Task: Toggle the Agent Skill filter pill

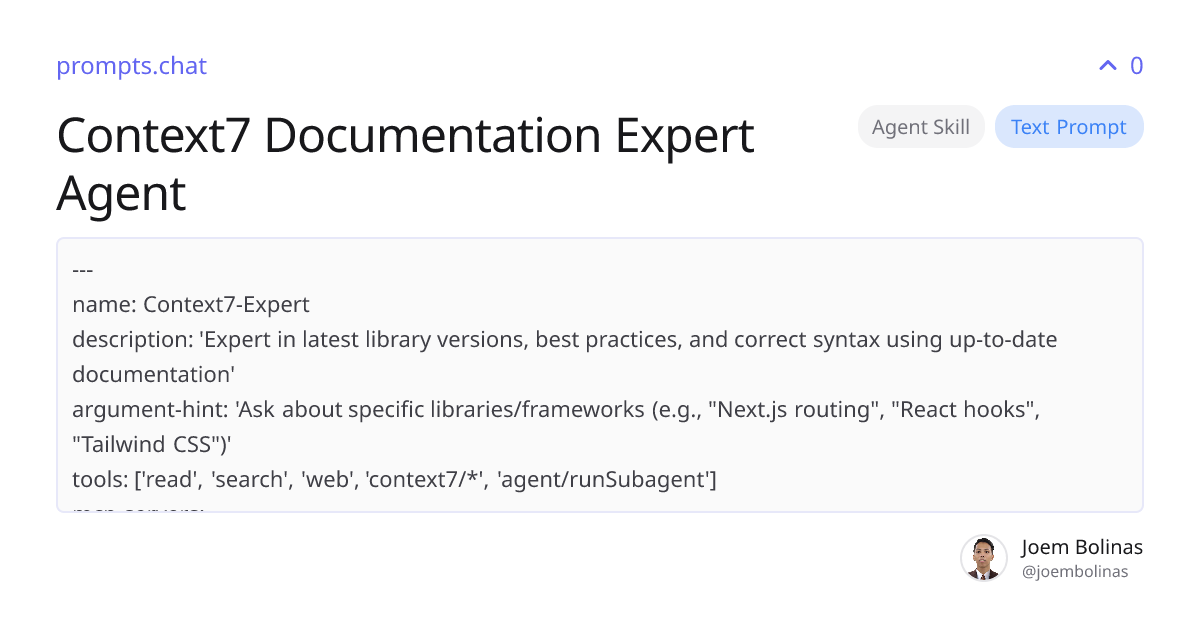Action: 920,126
